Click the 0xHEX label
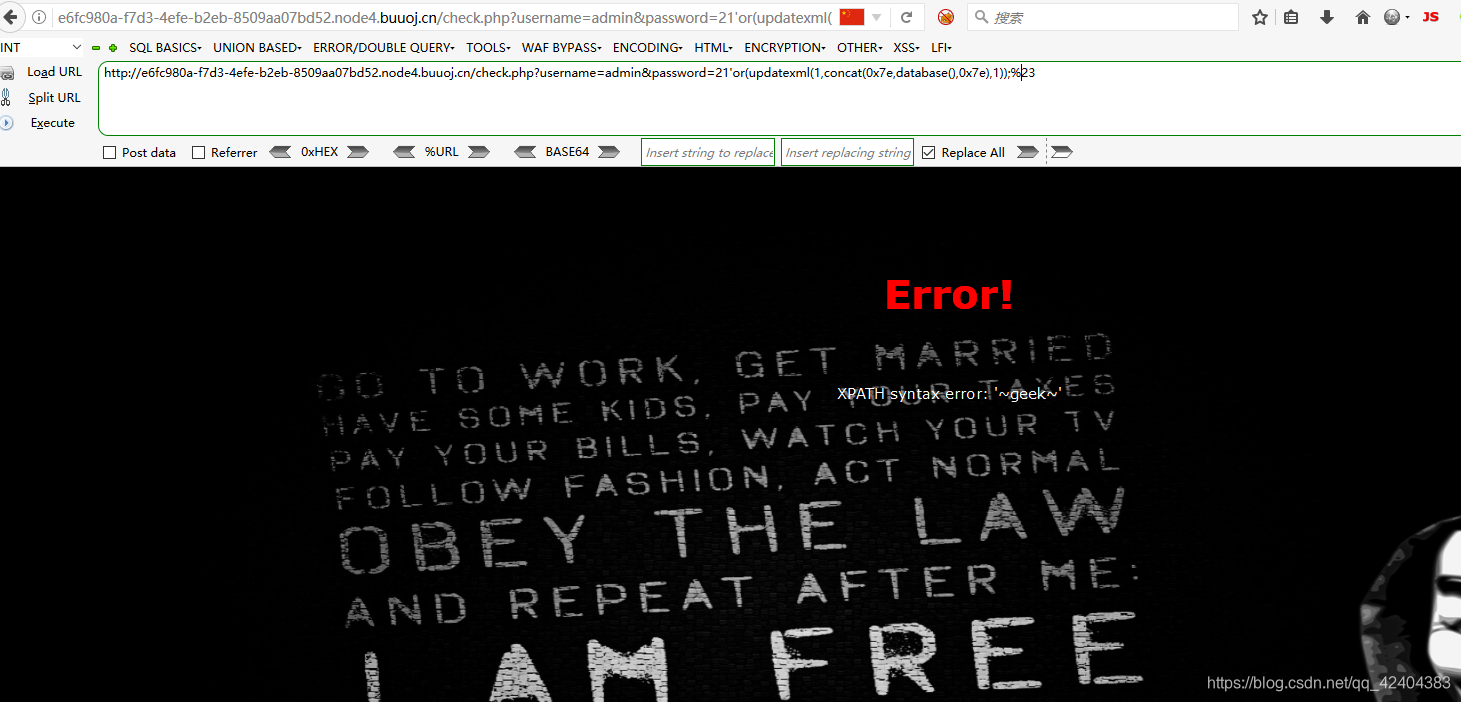This screenshot has height=702, width=1461. tap(320, 152)
